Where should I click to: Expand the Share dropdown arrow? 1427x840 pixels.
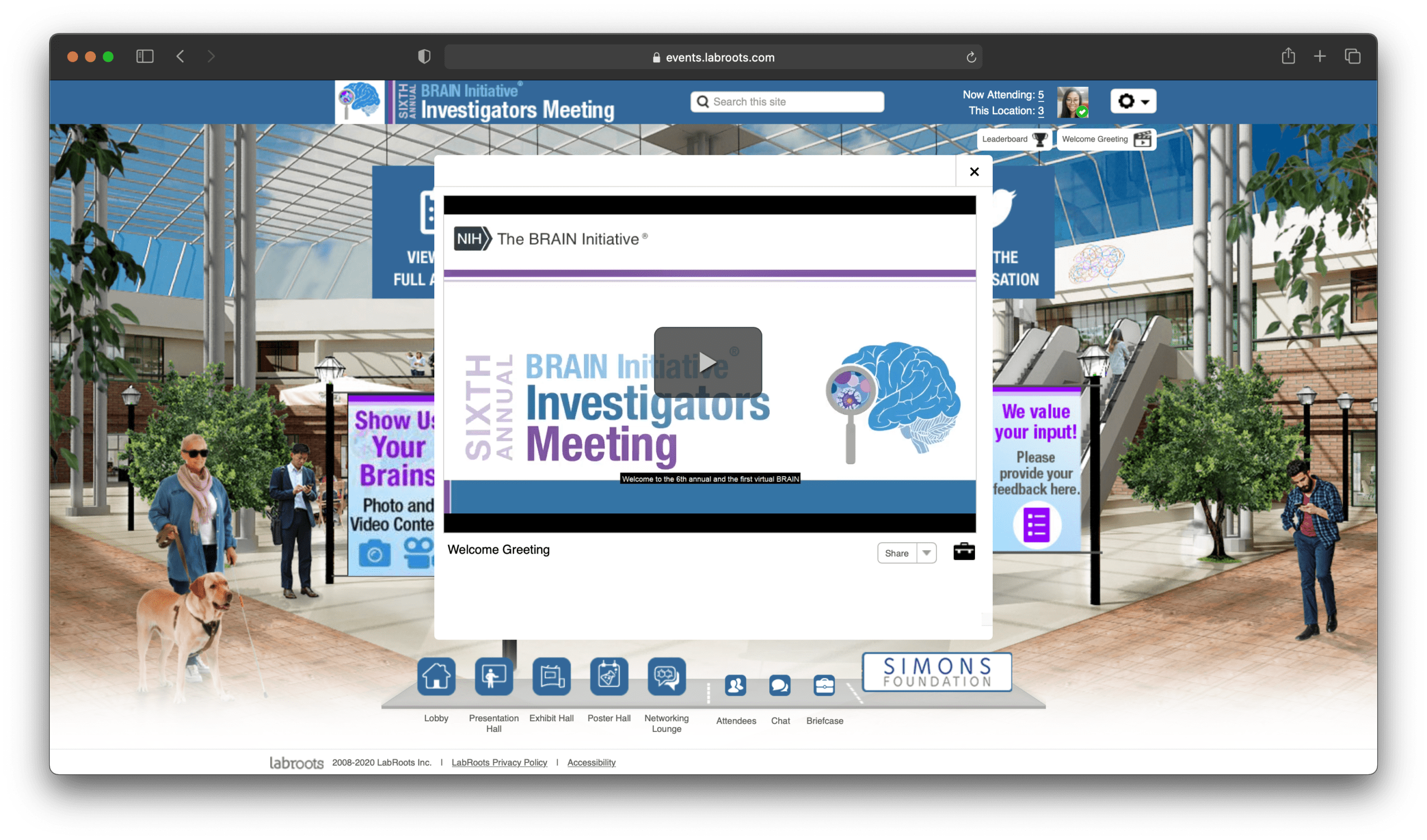(x=926, y=553)
